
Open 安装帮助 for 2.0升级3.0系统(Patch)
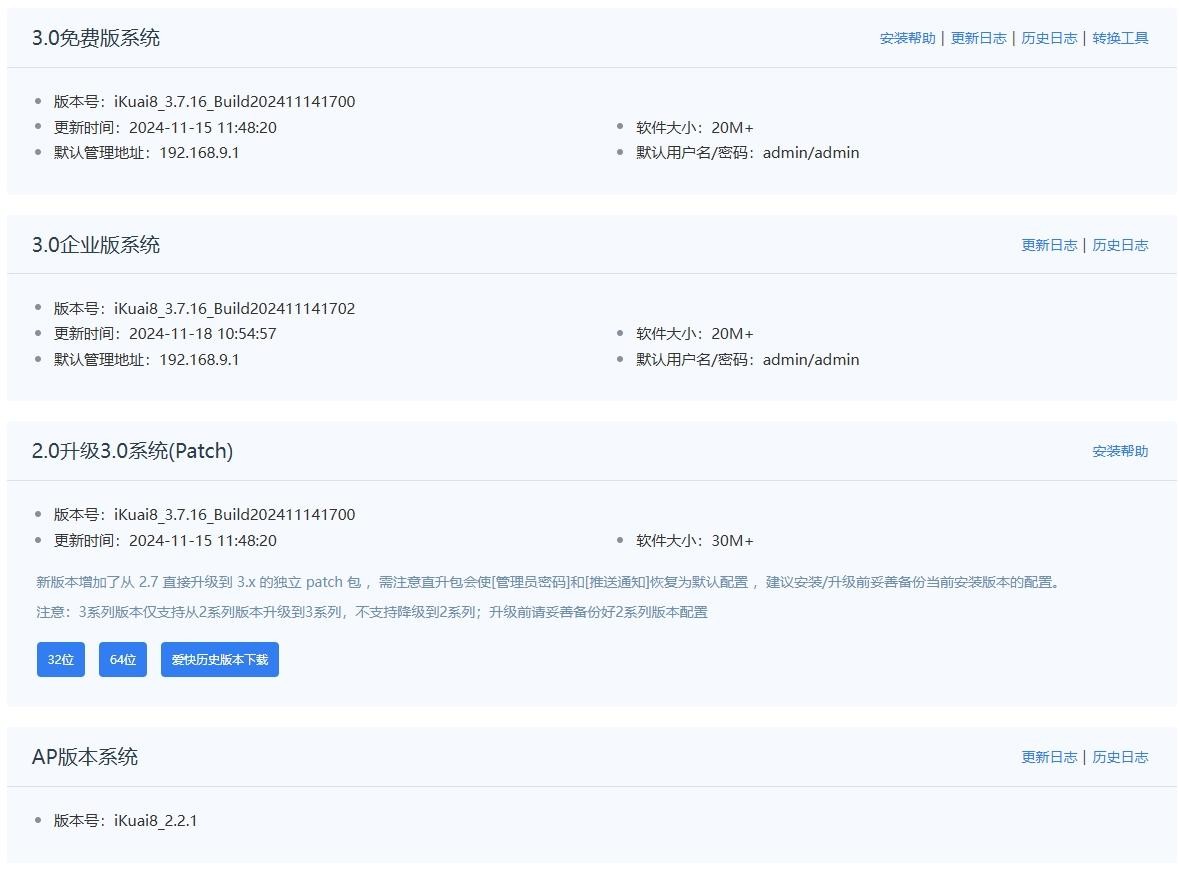click(x=1120, y=451)
